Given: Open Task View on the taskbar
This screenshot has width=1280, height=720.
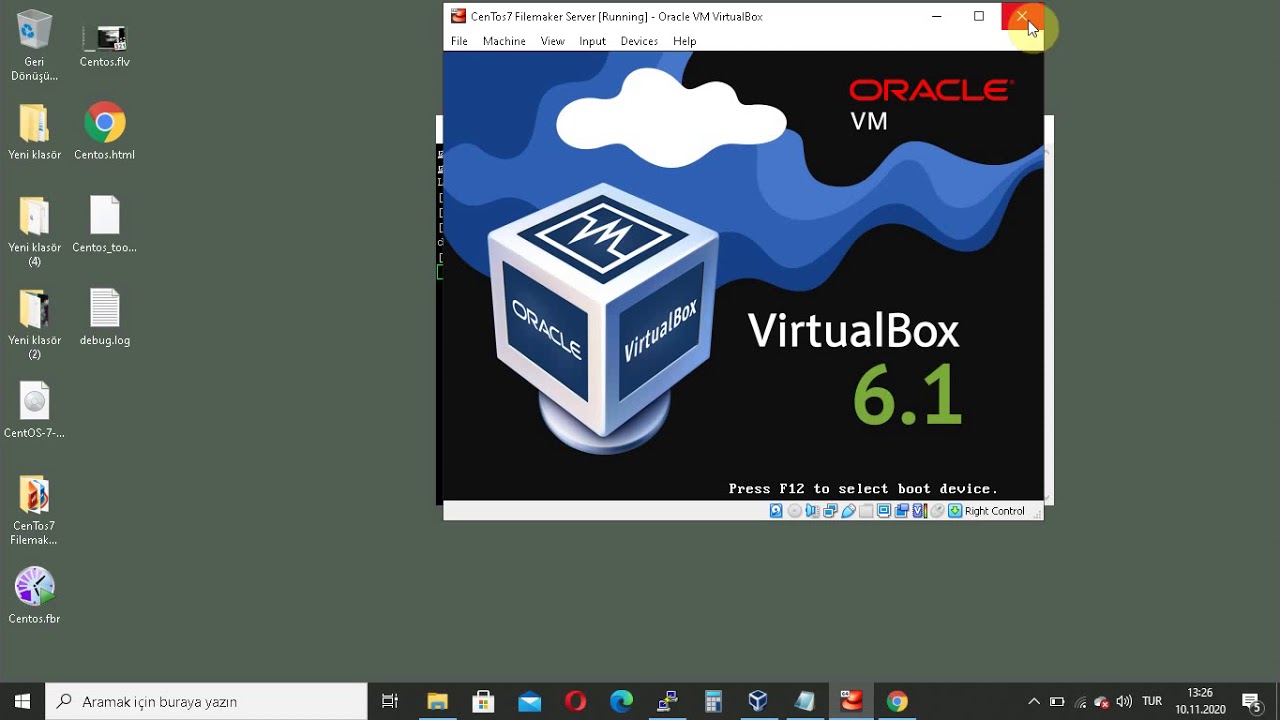Looking at the screenshot, I should point(390,701).
